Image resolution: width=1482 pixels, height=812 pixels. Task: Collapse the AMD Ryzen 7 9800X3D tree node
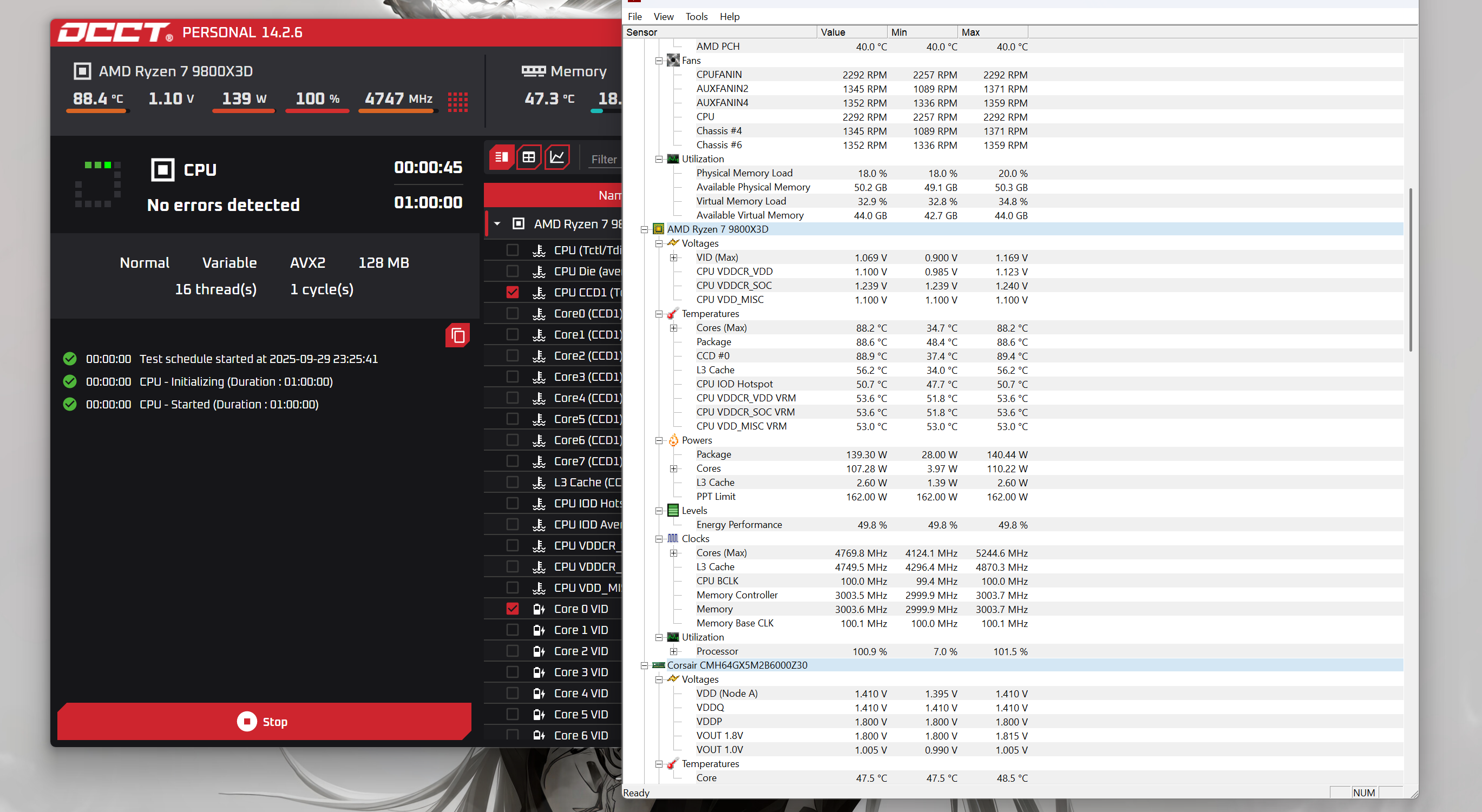[x=644, y=229]
